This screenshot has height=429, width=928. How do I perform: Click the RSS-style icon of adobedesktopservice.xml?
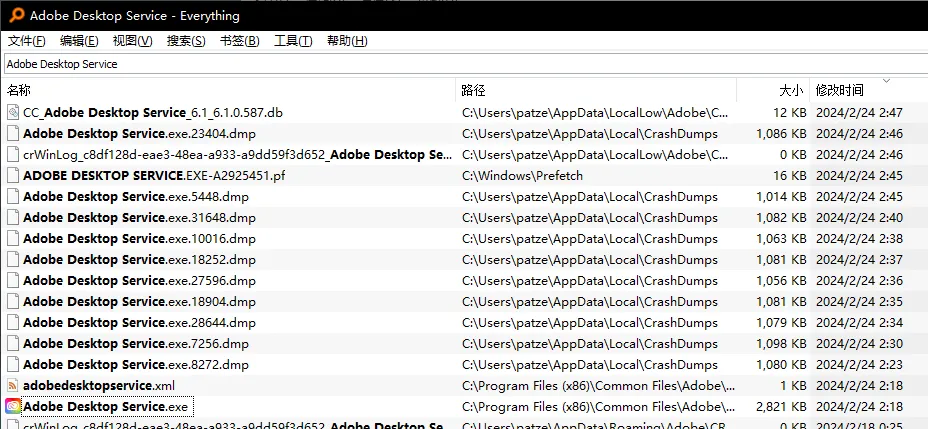click(x=13, y=386)
